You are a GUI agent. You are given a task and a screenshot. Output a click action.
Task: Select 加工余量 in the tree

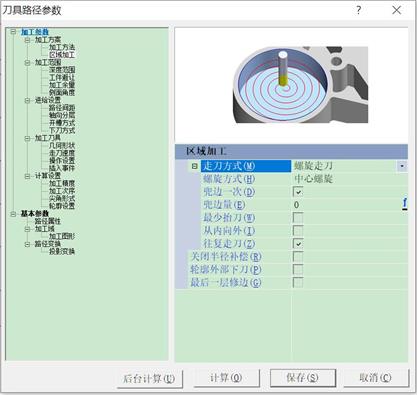pyautogui.click(x=62, y=85)
